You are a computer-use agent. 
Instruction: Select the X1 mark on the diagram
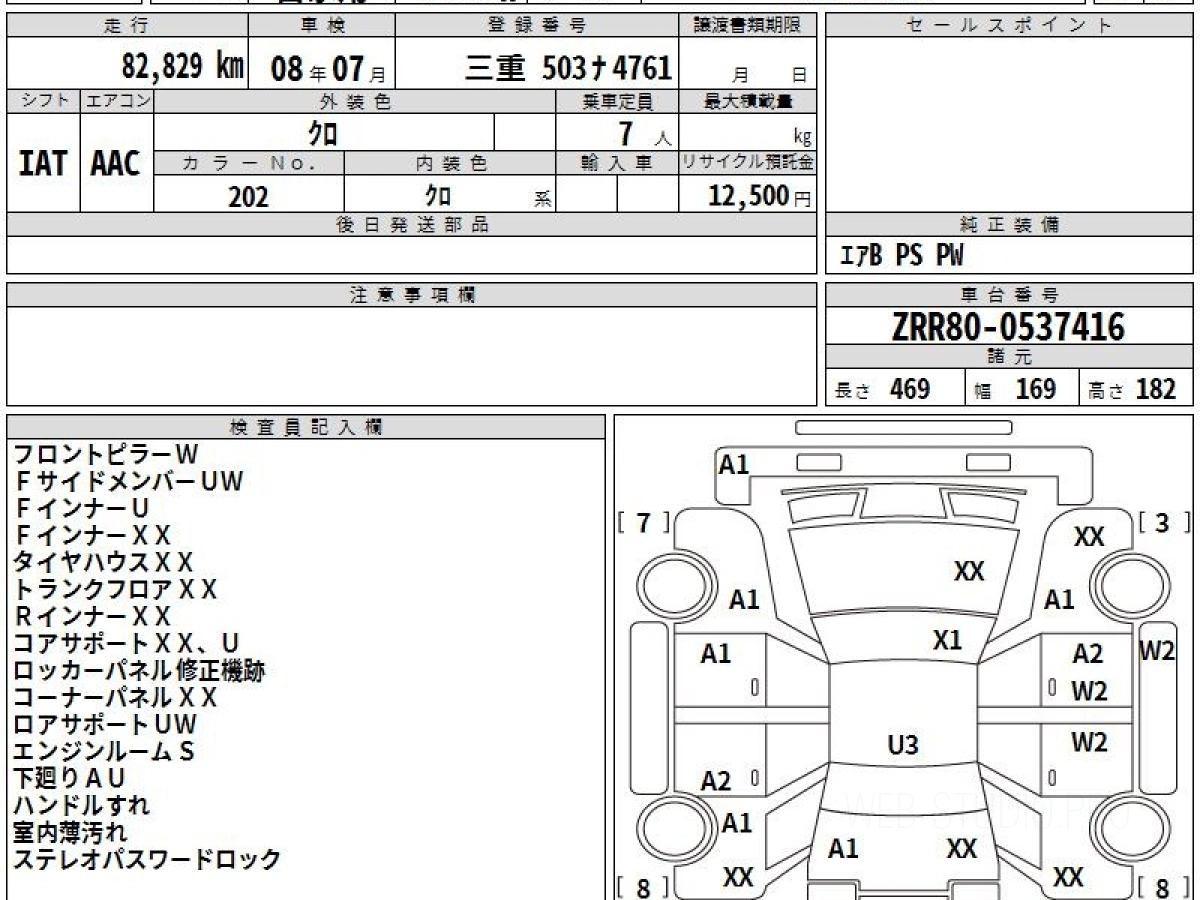click(x=947, y=640)
